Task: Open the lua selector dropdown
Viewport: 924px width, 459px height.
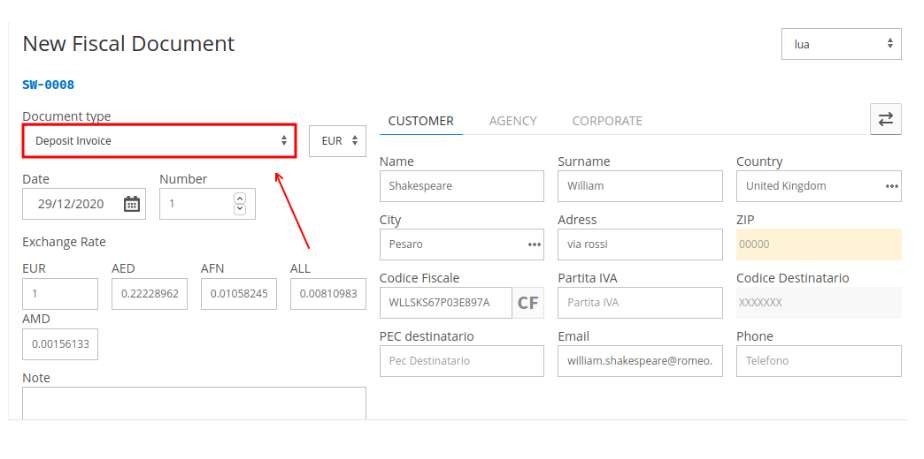Action: (x=841, y=44)
